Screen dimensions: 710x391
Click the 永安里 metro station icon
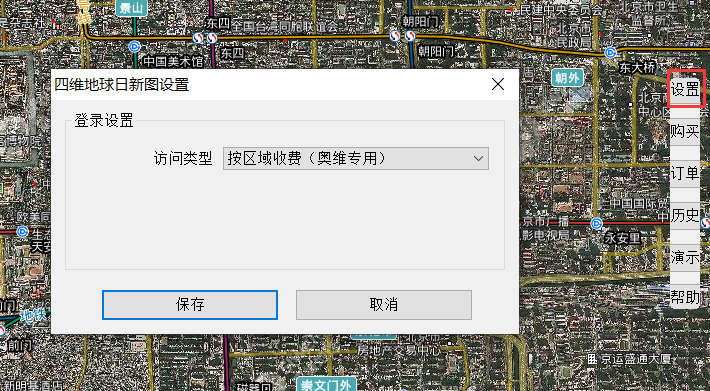click(597, 224)
